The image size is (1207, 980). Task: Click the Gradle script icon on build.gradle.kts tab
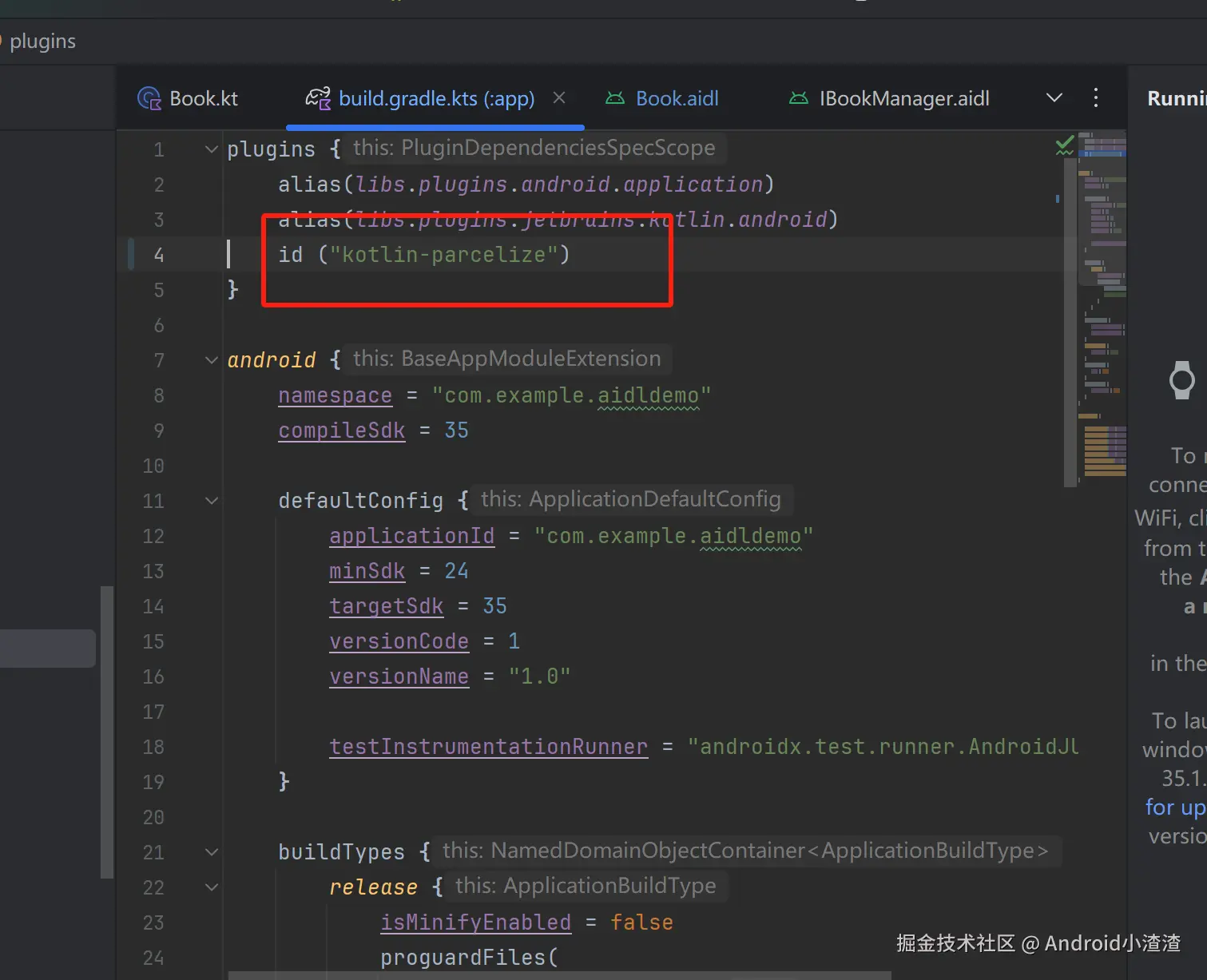[318, 98]
